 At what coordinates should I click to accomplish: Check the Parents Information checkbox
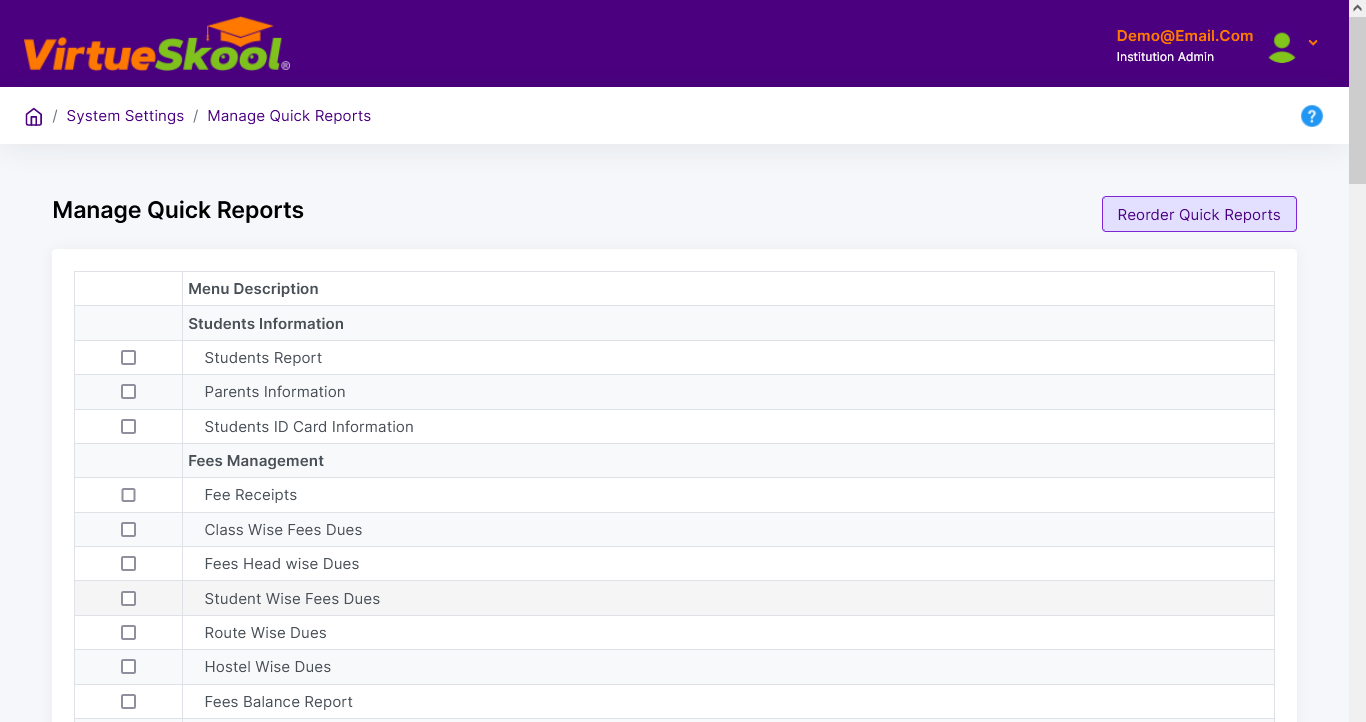pos(128,392)
